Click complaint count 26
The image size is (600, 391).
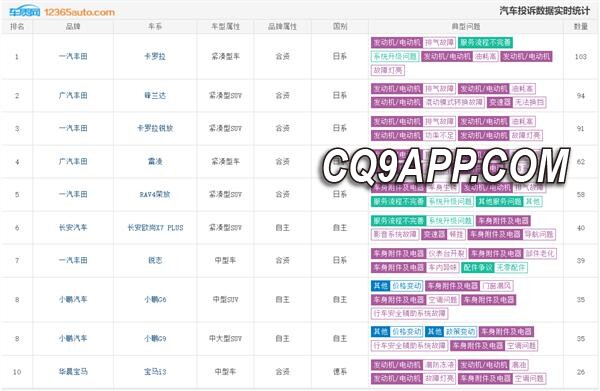coord(581,371)
